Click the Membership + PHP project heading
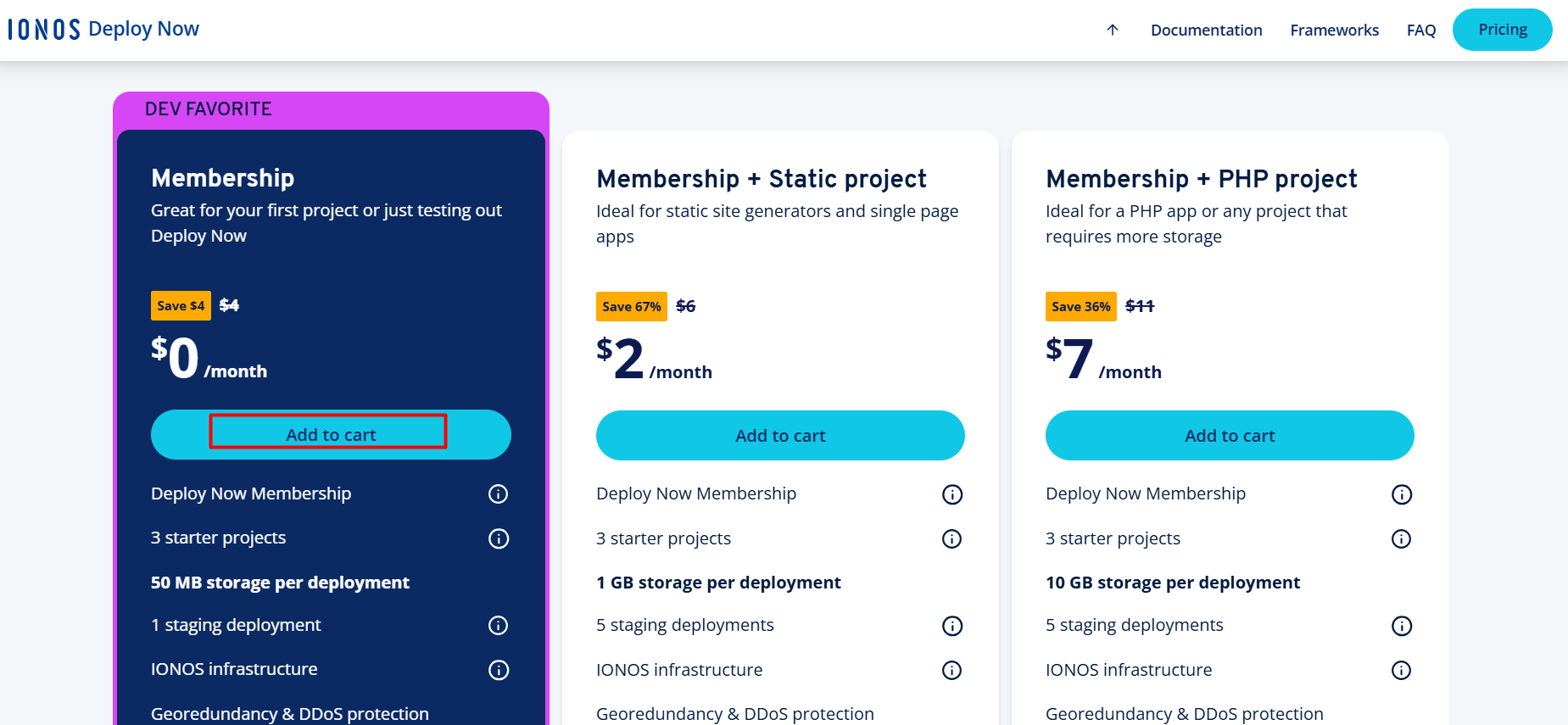This screenshot has height=725, width=1568. 1202,179
